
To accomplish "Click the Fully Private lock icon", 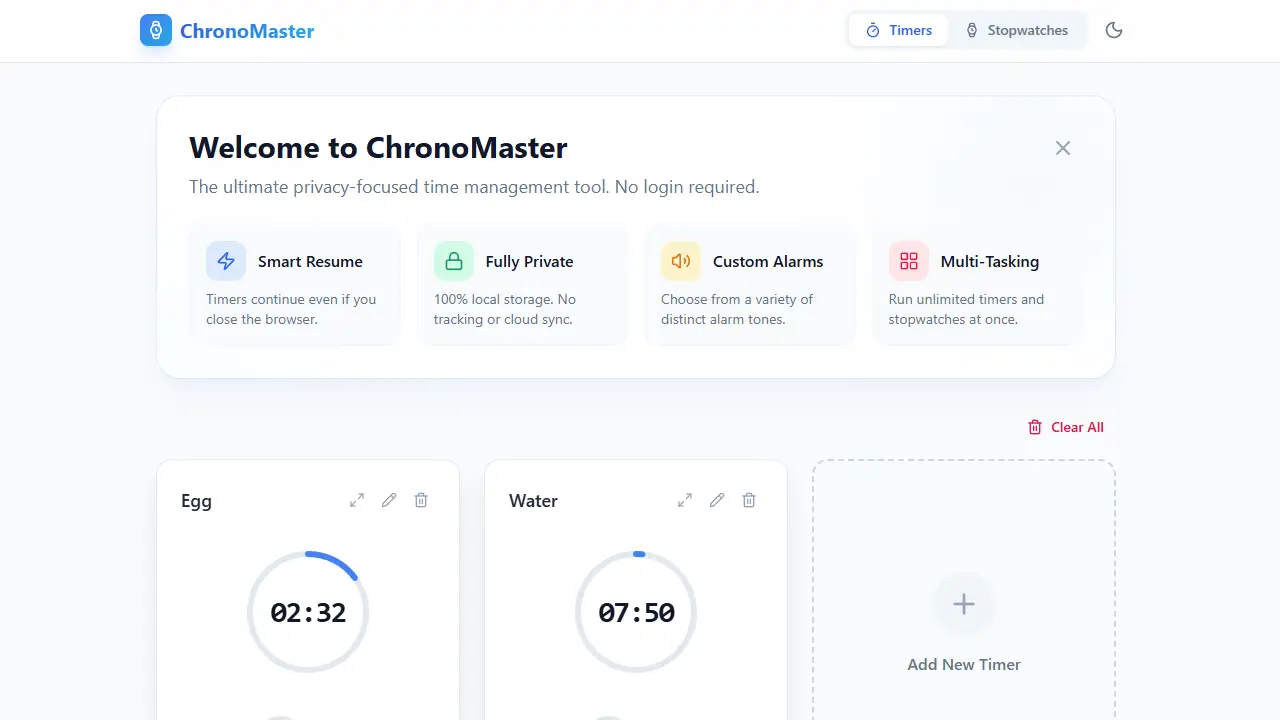I will click(x=454, y=261).
